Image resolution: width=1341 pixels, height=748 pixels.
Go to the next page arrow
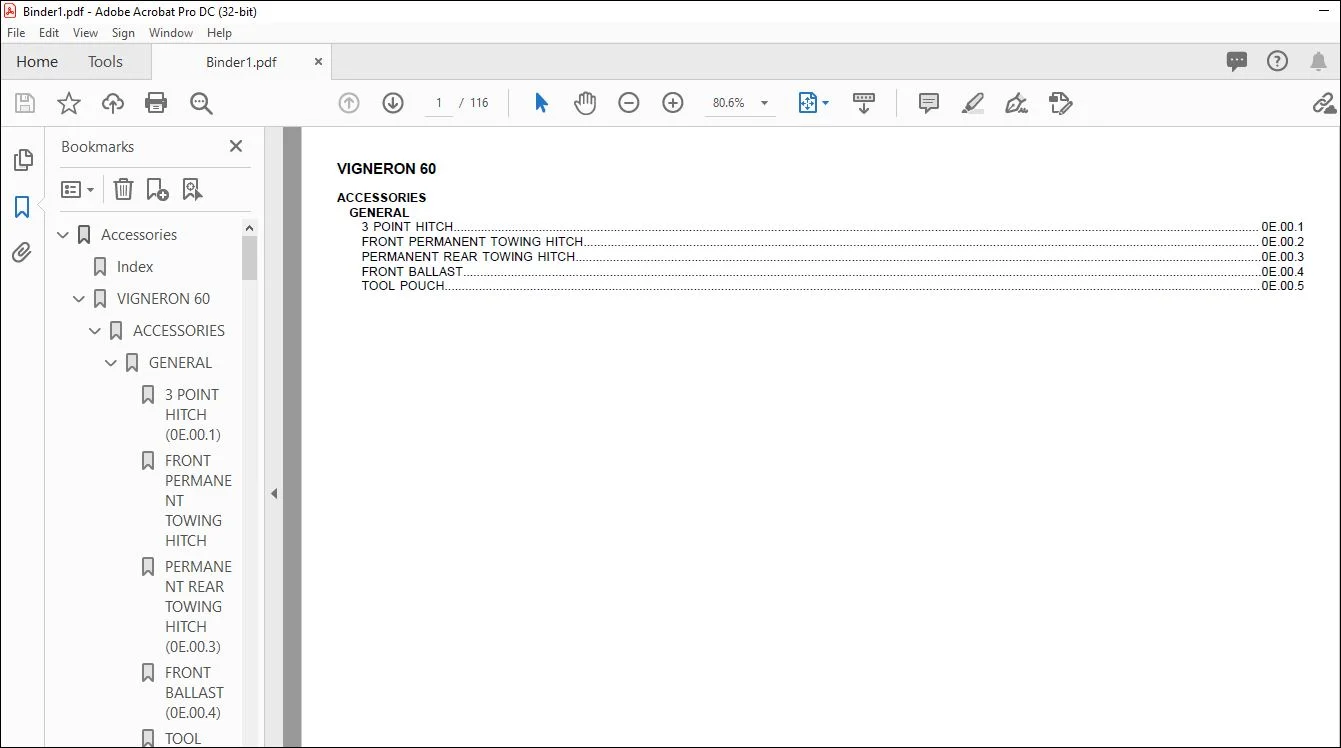click(x=393, y=103)
